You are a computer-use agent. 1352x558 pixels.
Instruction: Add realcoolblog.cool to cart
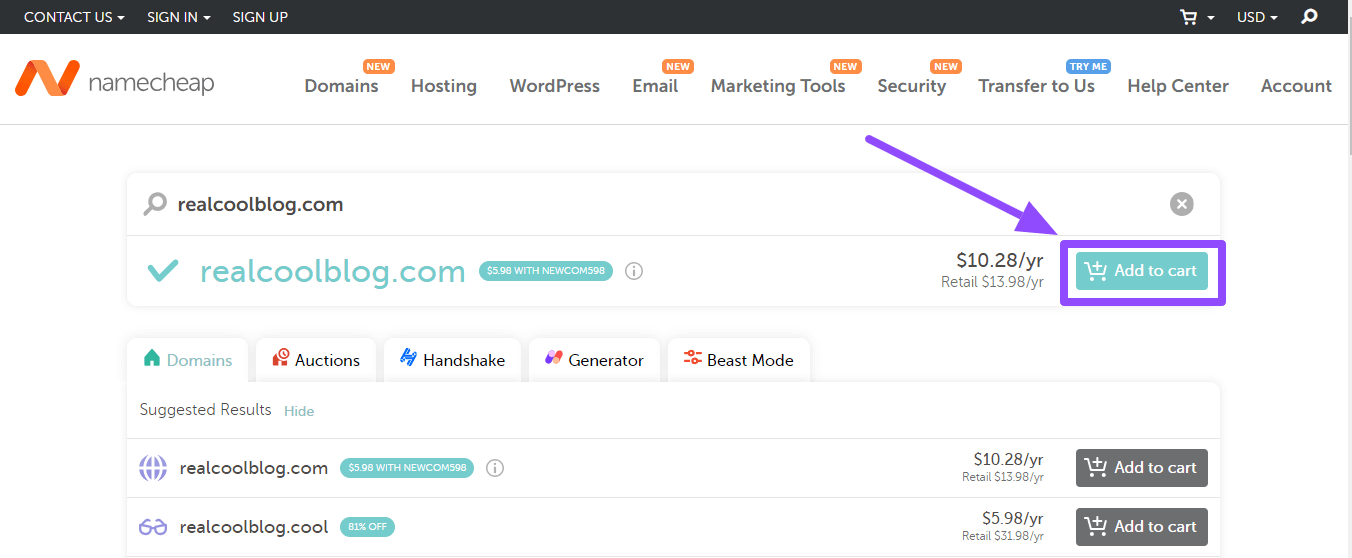(x=1142, y=527)
